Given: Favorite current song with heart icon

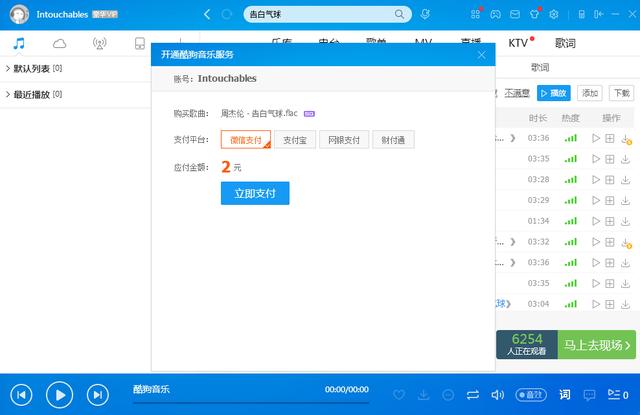Looking at the screenshot, I should [x=399, y=395].
